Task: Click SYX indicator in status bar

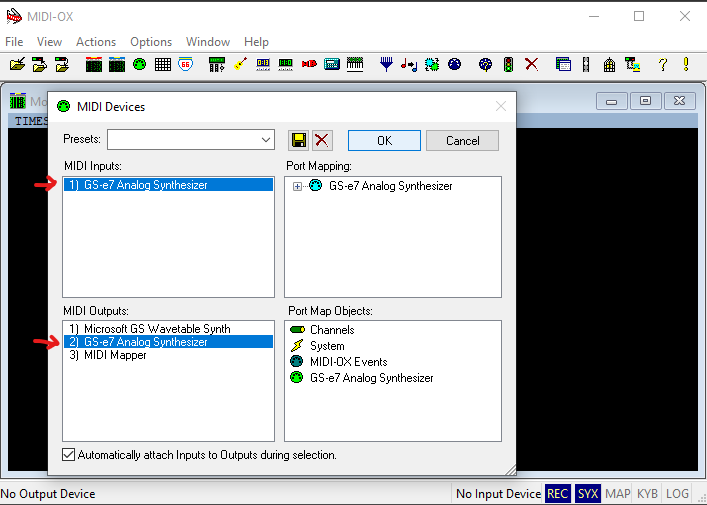Action: click(x=588, y=494)
